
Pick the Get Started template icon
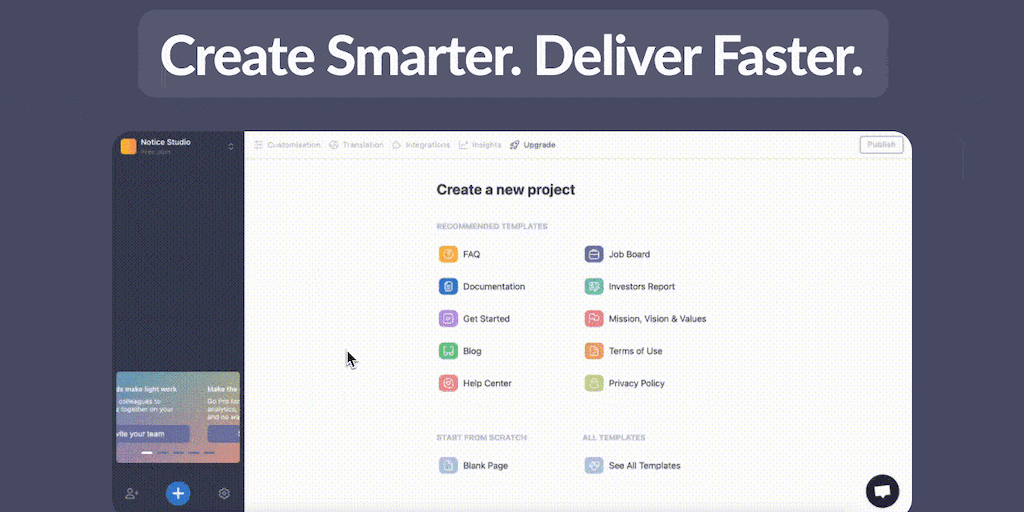pyautogui.click(x=448, y=319)
